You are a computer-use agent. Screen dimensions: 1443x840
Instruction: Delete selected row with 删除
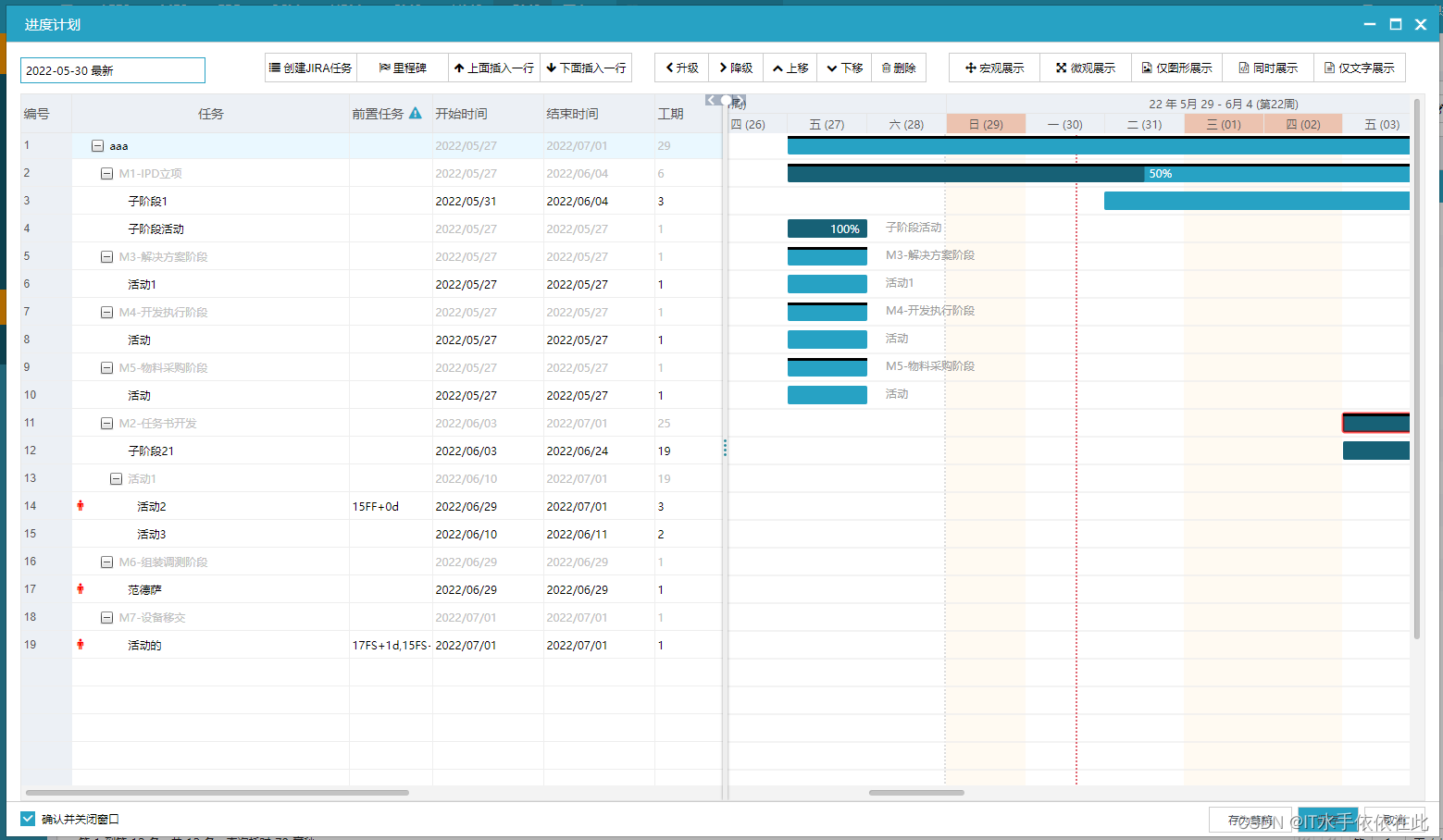point(899,68)
